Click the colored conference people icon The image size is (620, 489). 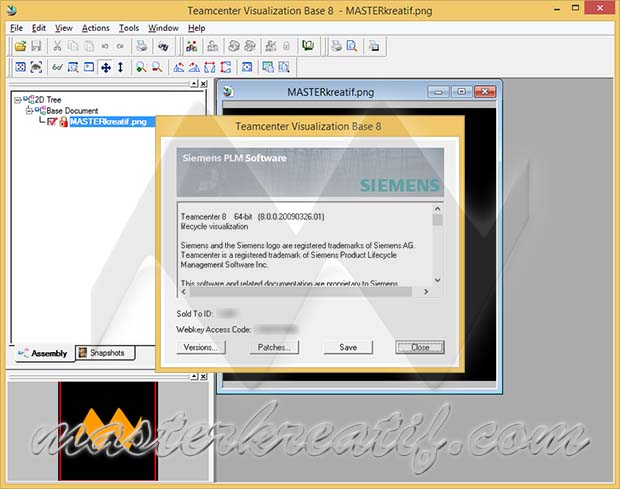point(192,47)
